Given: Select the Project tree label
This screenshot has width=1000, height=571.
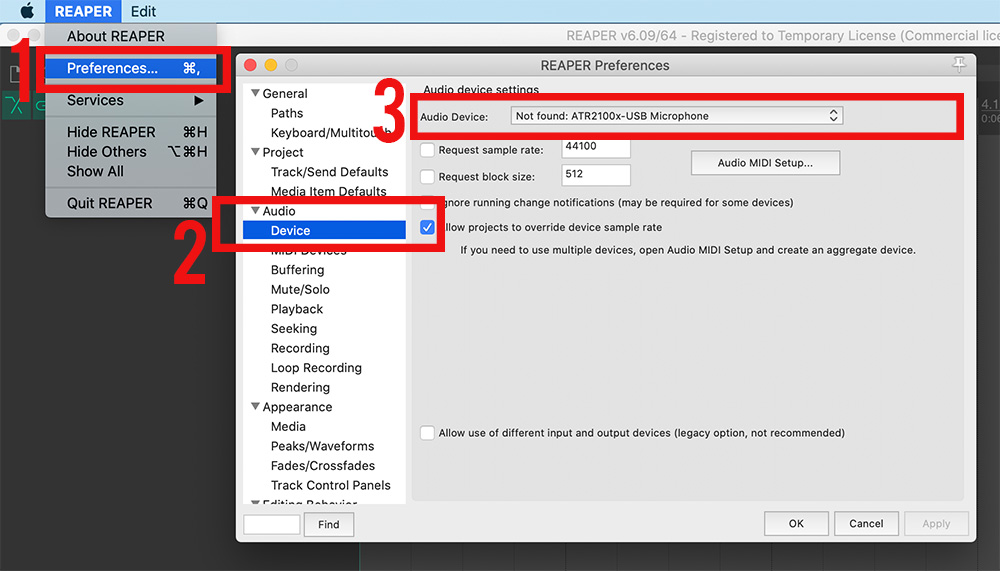Looking at the screenshot, I should [x=283, y=152].
